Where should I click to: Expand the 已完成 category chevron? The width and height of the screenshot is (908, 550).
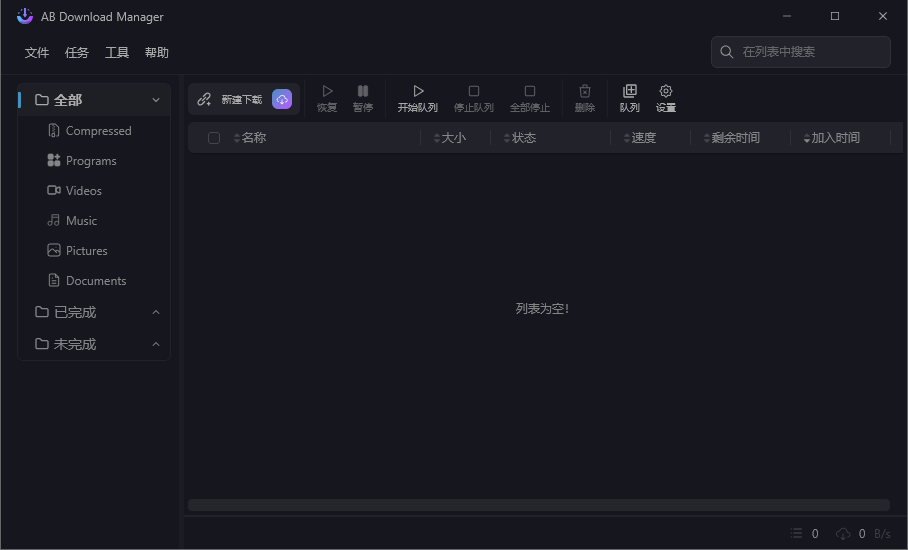(x=156, y=312)
